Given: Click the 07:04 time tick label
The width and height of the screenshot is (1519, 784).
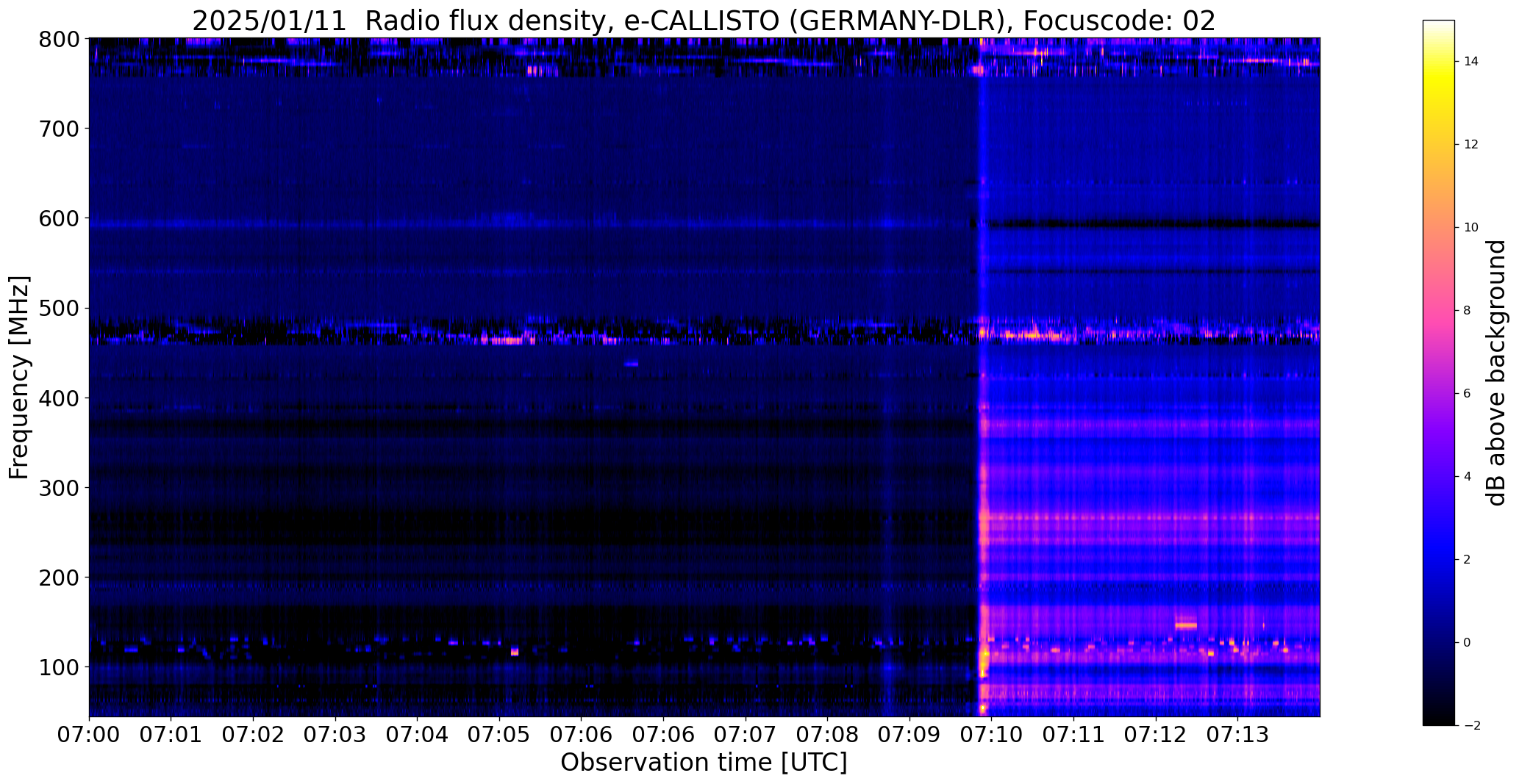Looking at the screenshot, I should (418, 735).
